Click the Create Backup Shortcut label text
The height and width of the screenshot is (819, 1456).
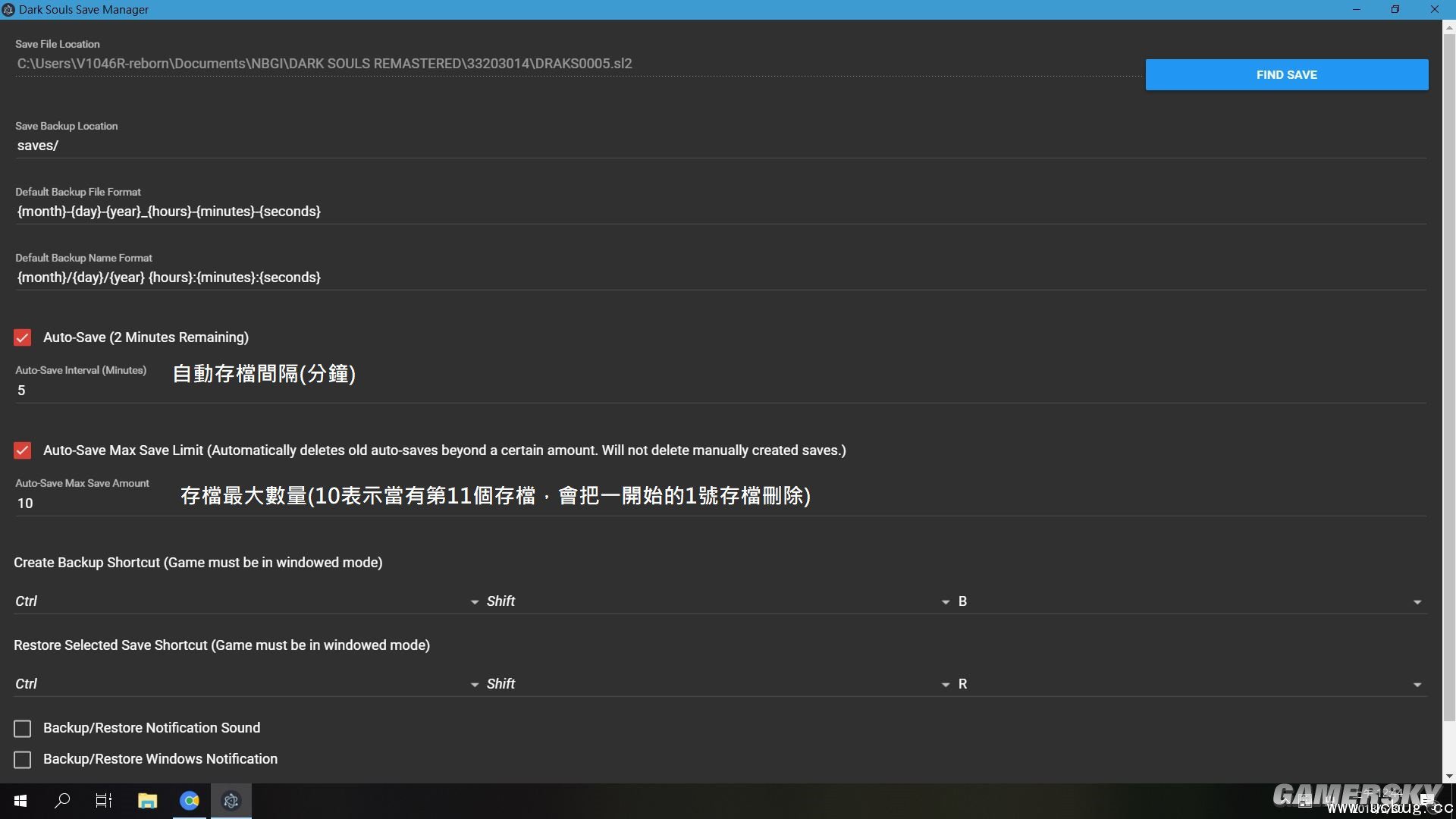[198, 563]
